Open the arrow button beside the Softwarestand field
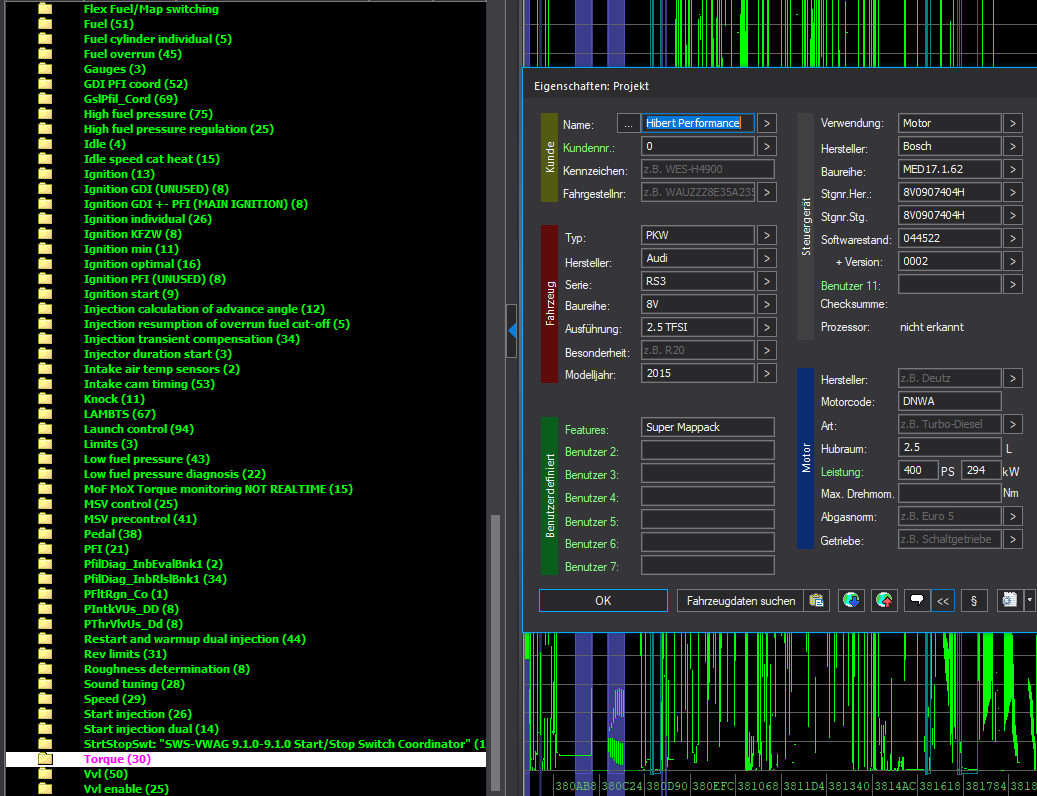The image size is (1037, 796). click(1013, 238)
